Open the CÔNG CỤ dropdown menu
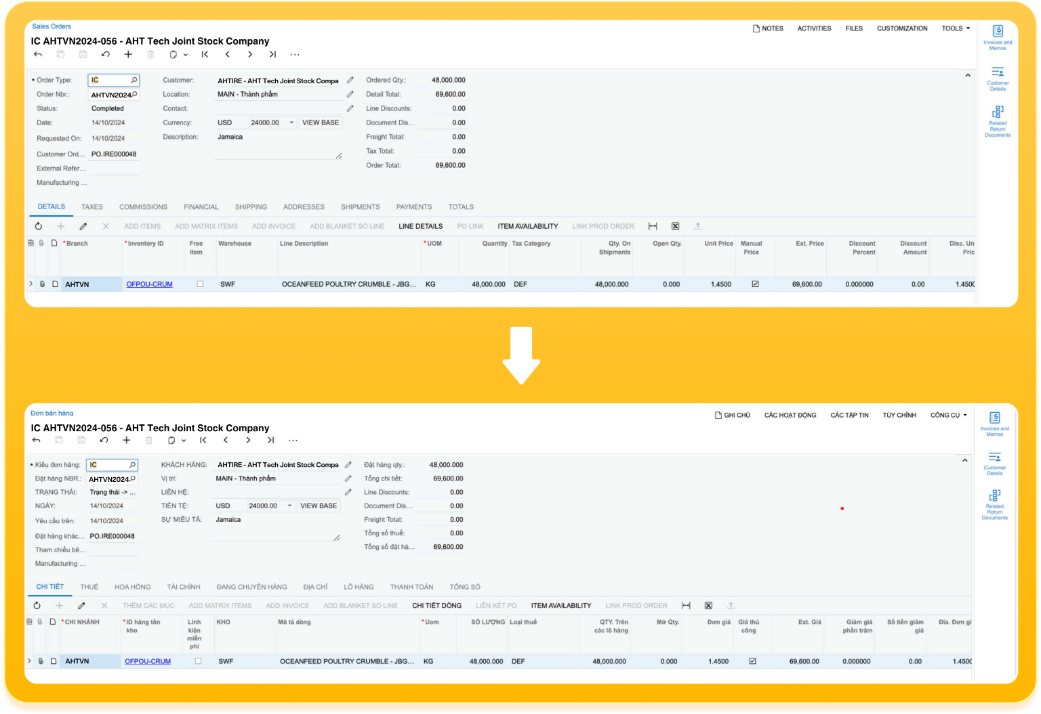1041x714 pixels. point(948,415)
